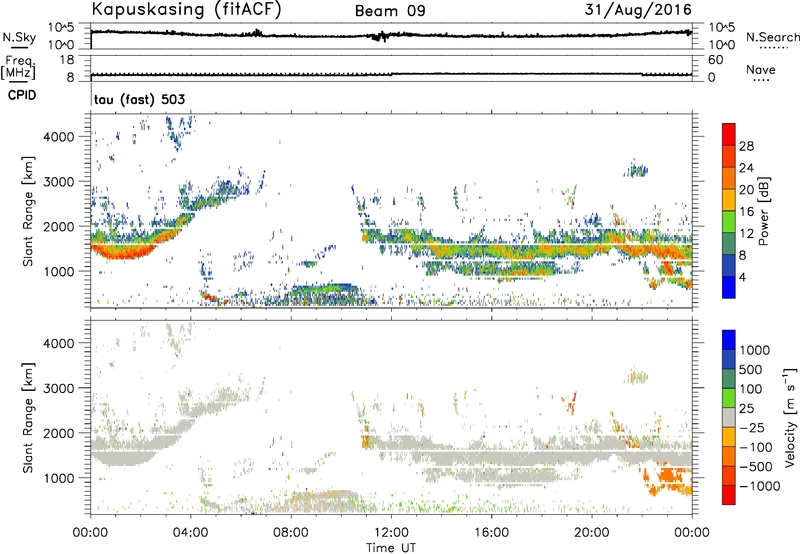Click the blue bottom of power colorbar
800x554 pixels.
pyautogui.click(x=729, y=287)
